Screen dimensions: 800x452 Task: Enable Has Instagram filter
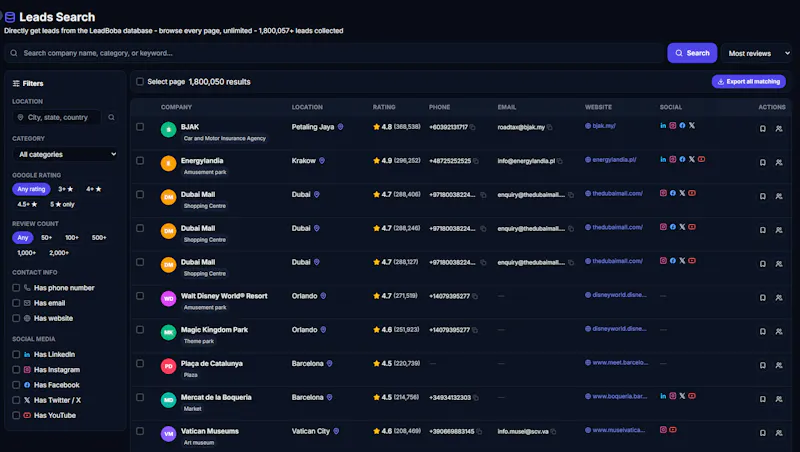click(16, 370)
